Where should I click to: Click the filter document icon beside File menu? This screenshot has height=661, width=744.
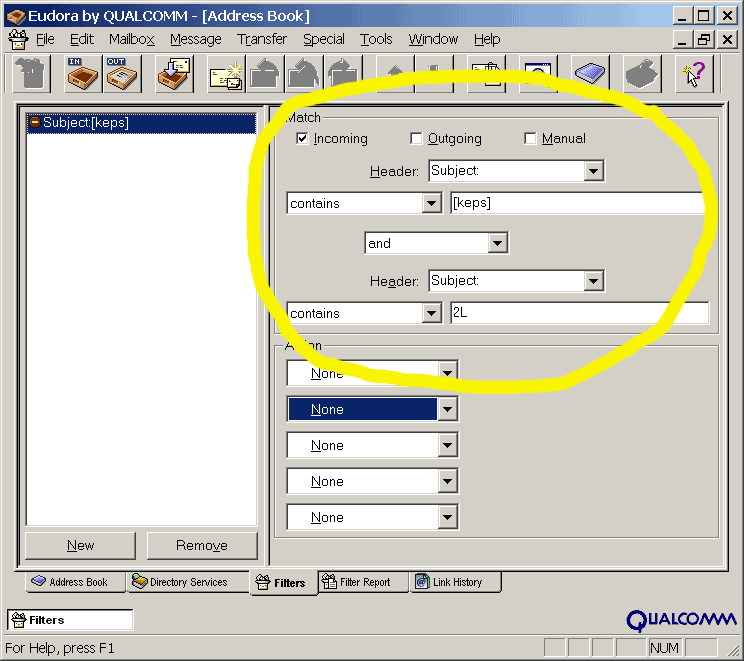click(x=19, y=39)
